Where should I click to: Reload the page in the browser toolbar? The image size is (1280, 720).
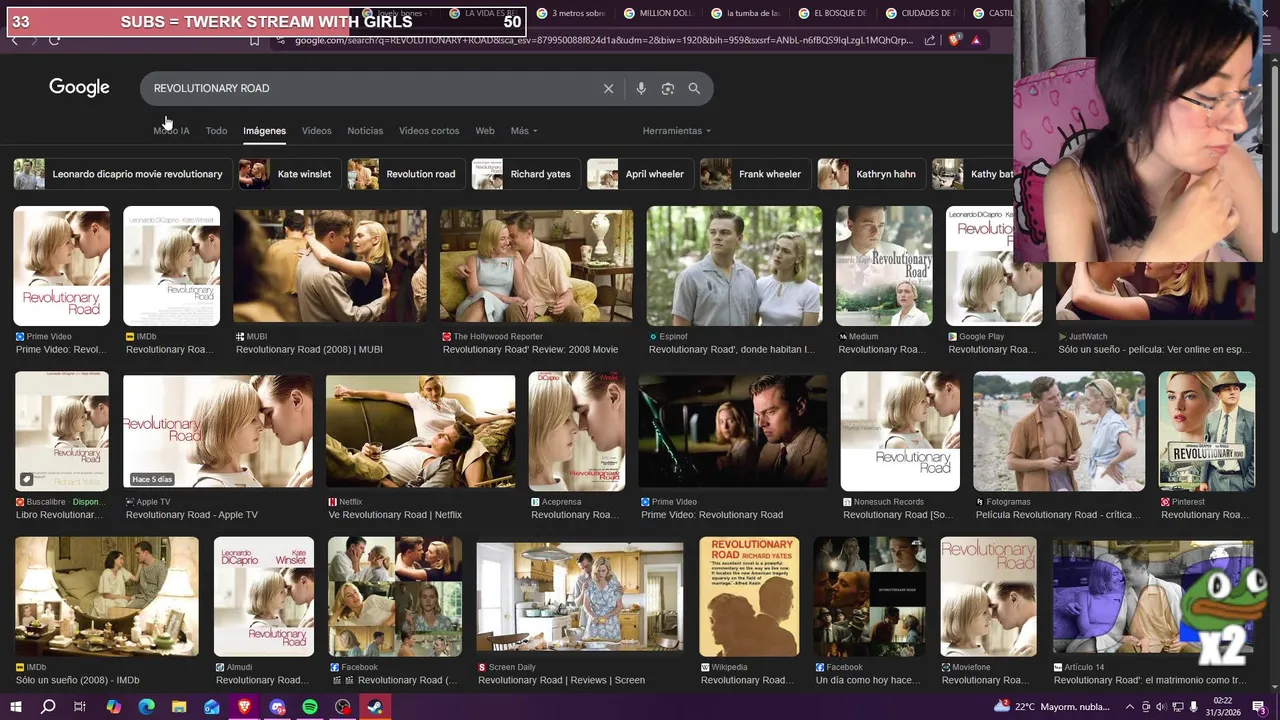tap(54, 40)
